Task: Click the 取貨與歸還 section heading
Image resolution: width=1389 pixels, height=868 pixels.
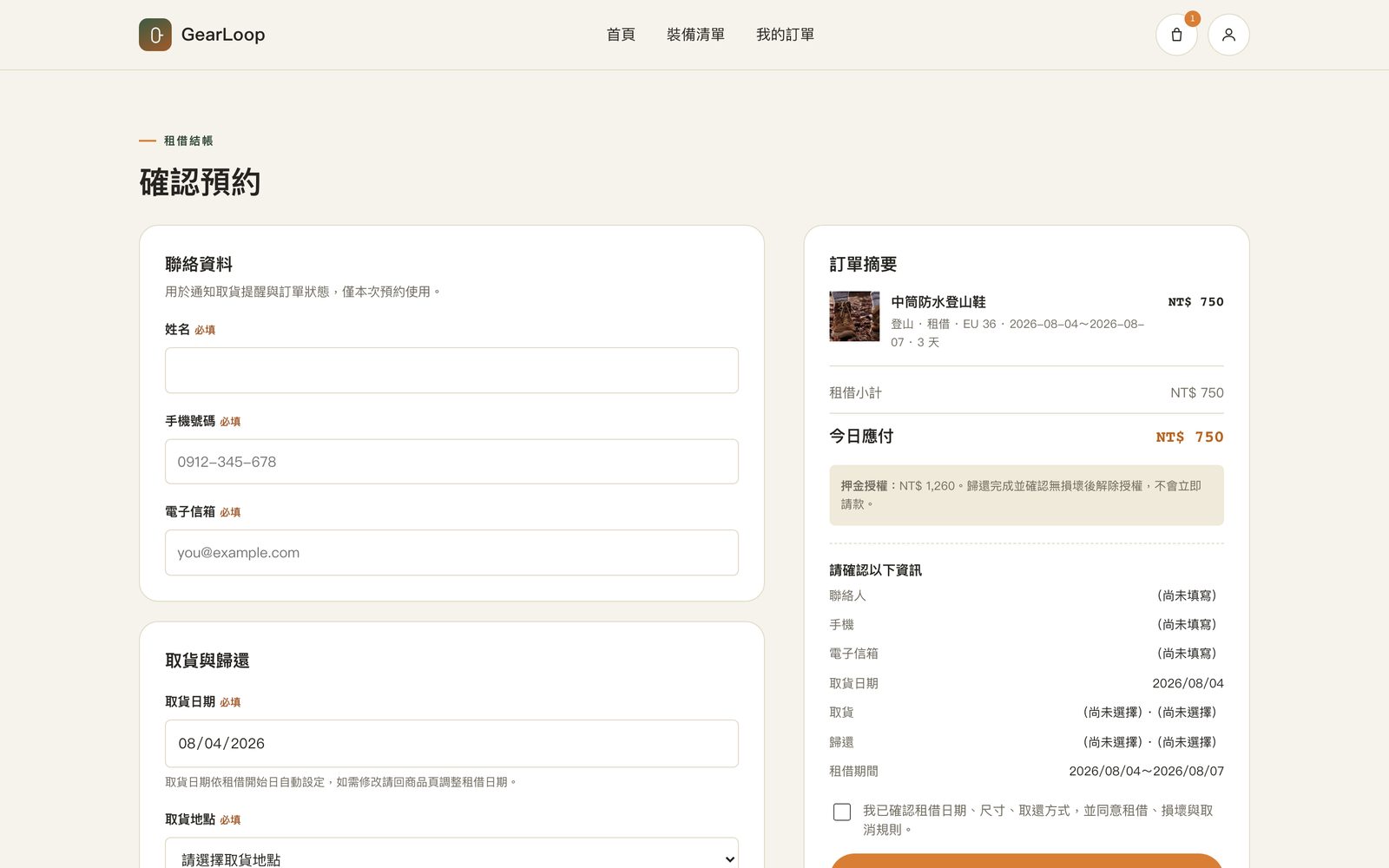Action: coord(207,661)
